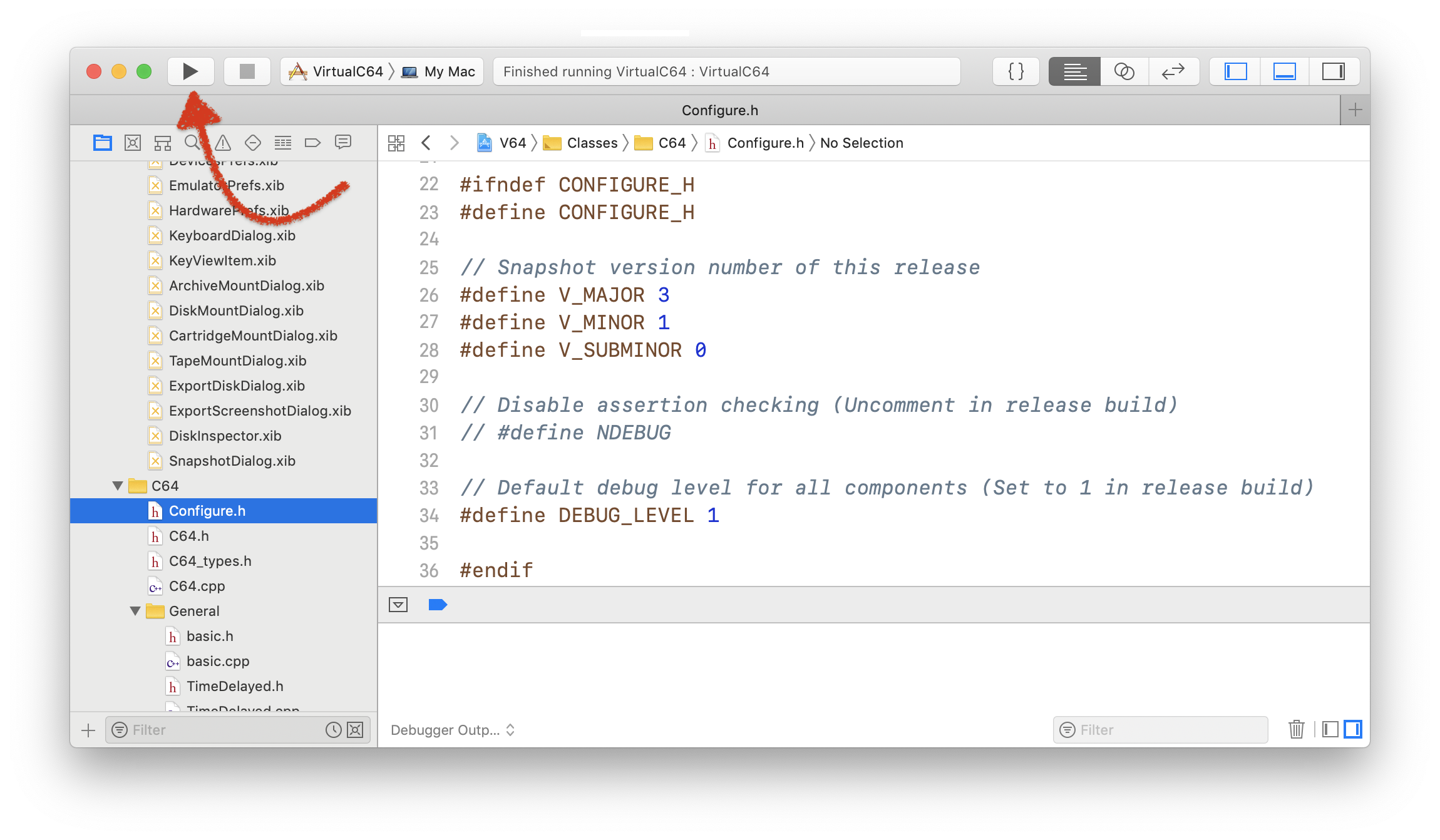Open TimeDelayed.h header file

(224, 686)
